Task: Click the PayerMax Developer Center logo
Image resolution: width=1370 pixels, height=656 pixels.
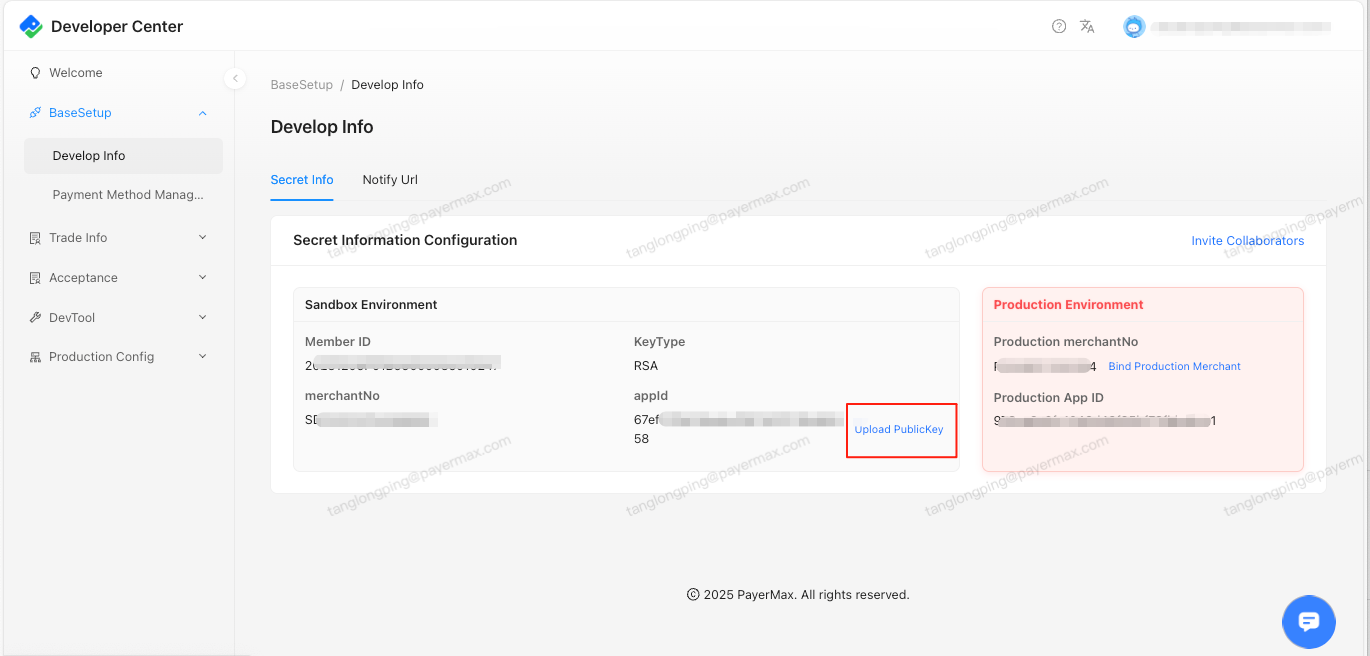Action: 31,27
